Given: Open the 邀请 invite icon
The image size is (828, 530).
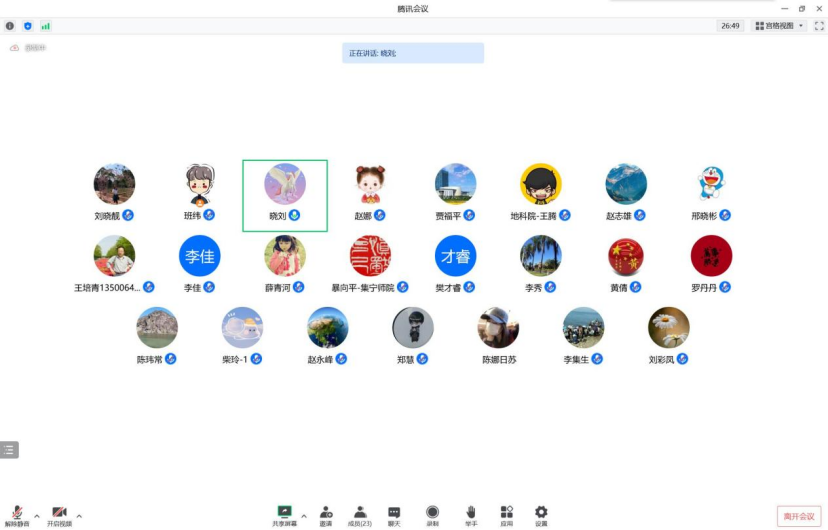Looking at the screenshot, I should (x=326, y=514).
